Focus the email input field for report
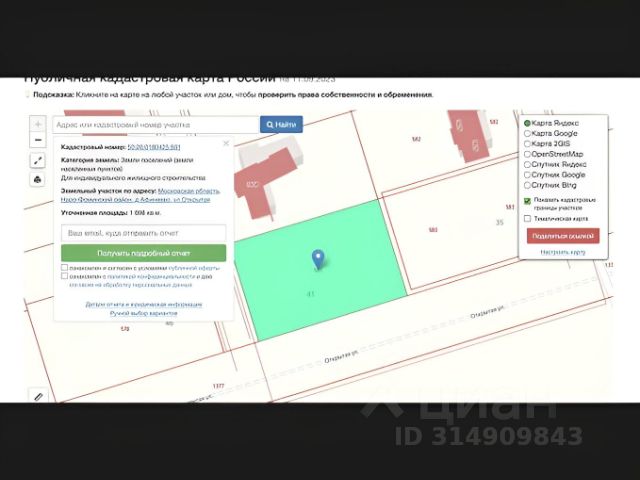 pyautogui.click(x=144, y=233)
